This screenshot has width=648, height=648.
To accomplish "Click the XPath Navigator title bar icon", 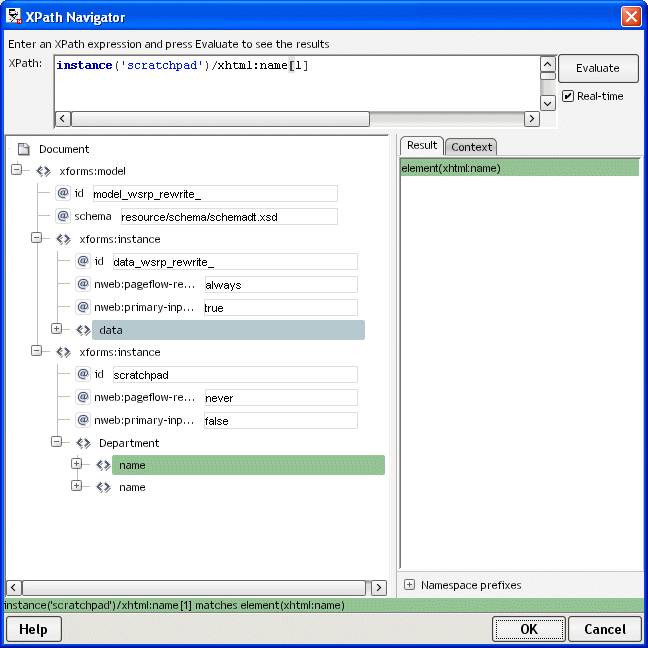I will (x=14, y=17).
